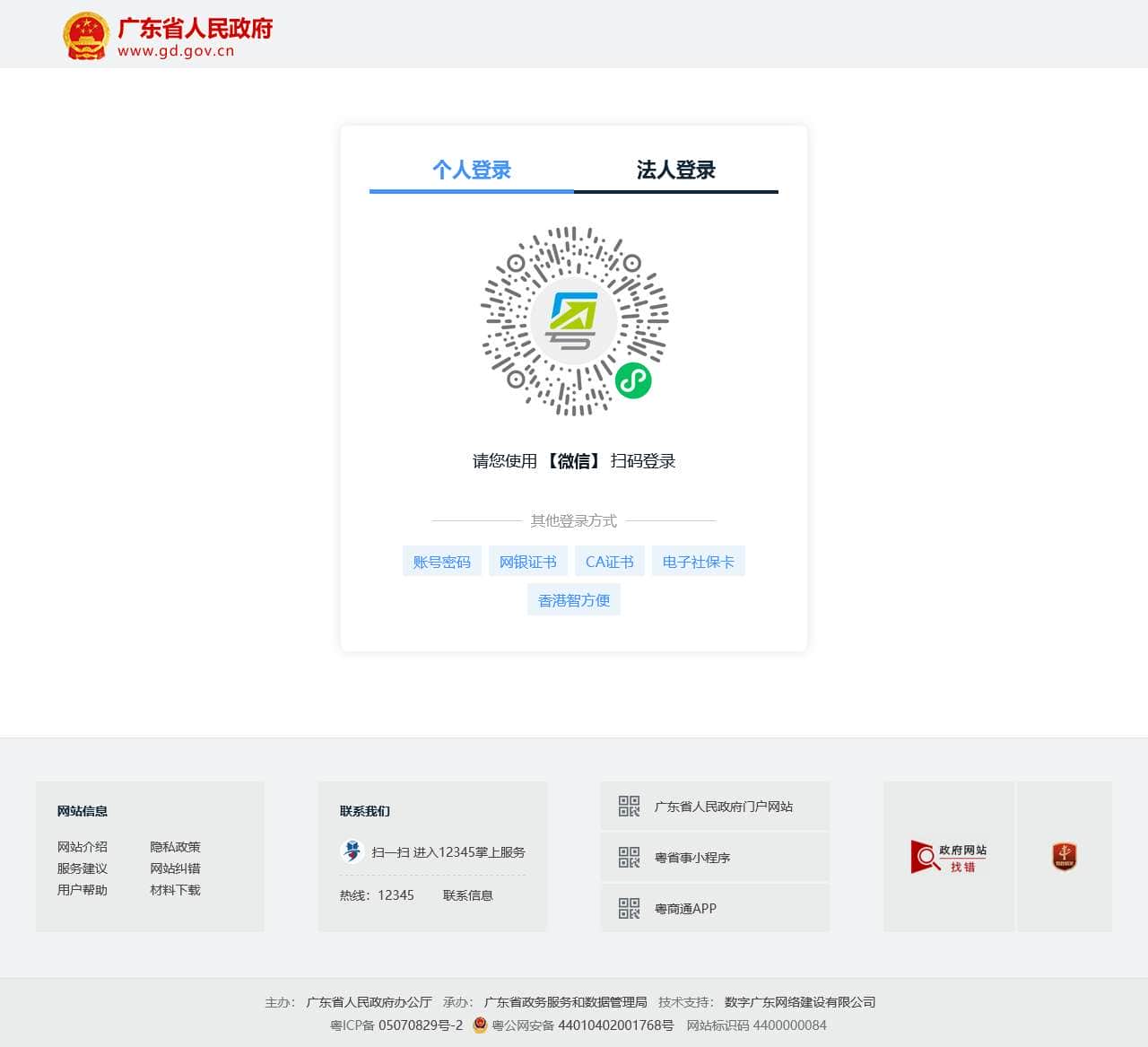The width and height of the screenshot is (1148, 1047).
Task: Click the 网站信息 section heading
Action: [83, 811]
